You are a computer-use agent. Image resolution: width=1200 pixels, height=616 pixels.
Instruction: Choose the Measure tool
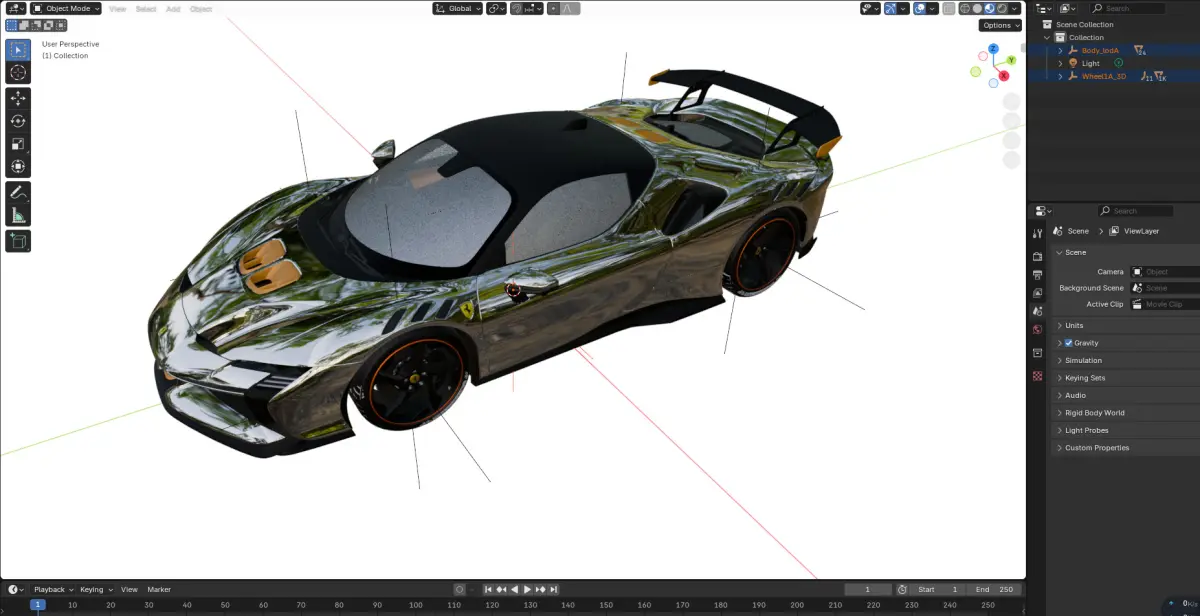tap(18, 215)
